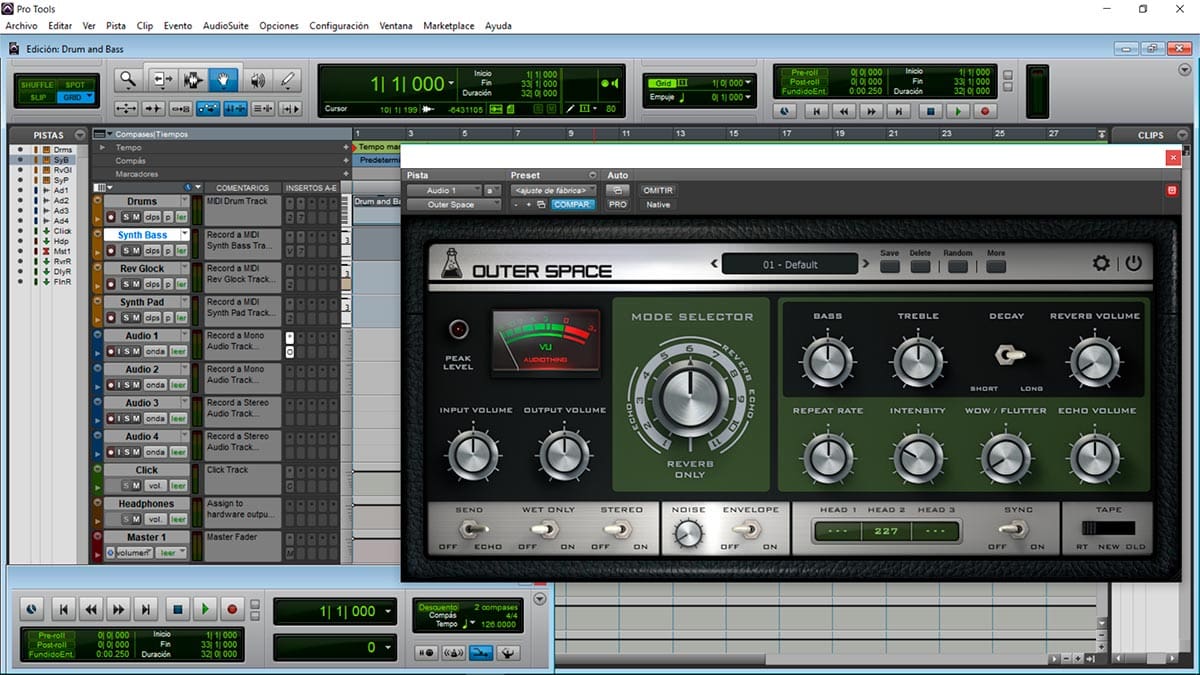This screenshot has height=675, width=1200.
Task: Open the Ayuda menu
Action: pos(500,25)
